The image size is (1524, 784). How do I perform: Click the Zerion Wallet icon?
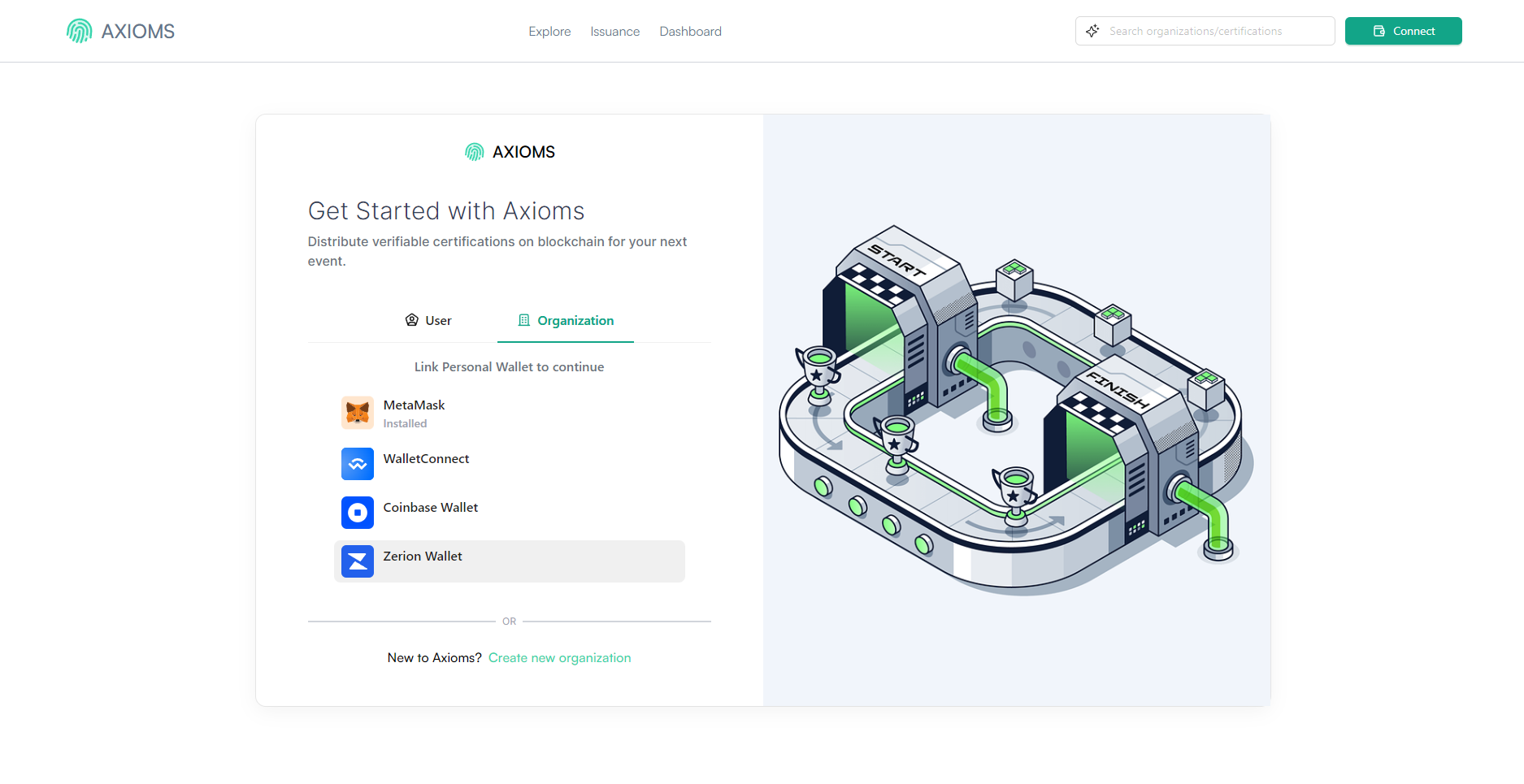[x=358, y=561]
